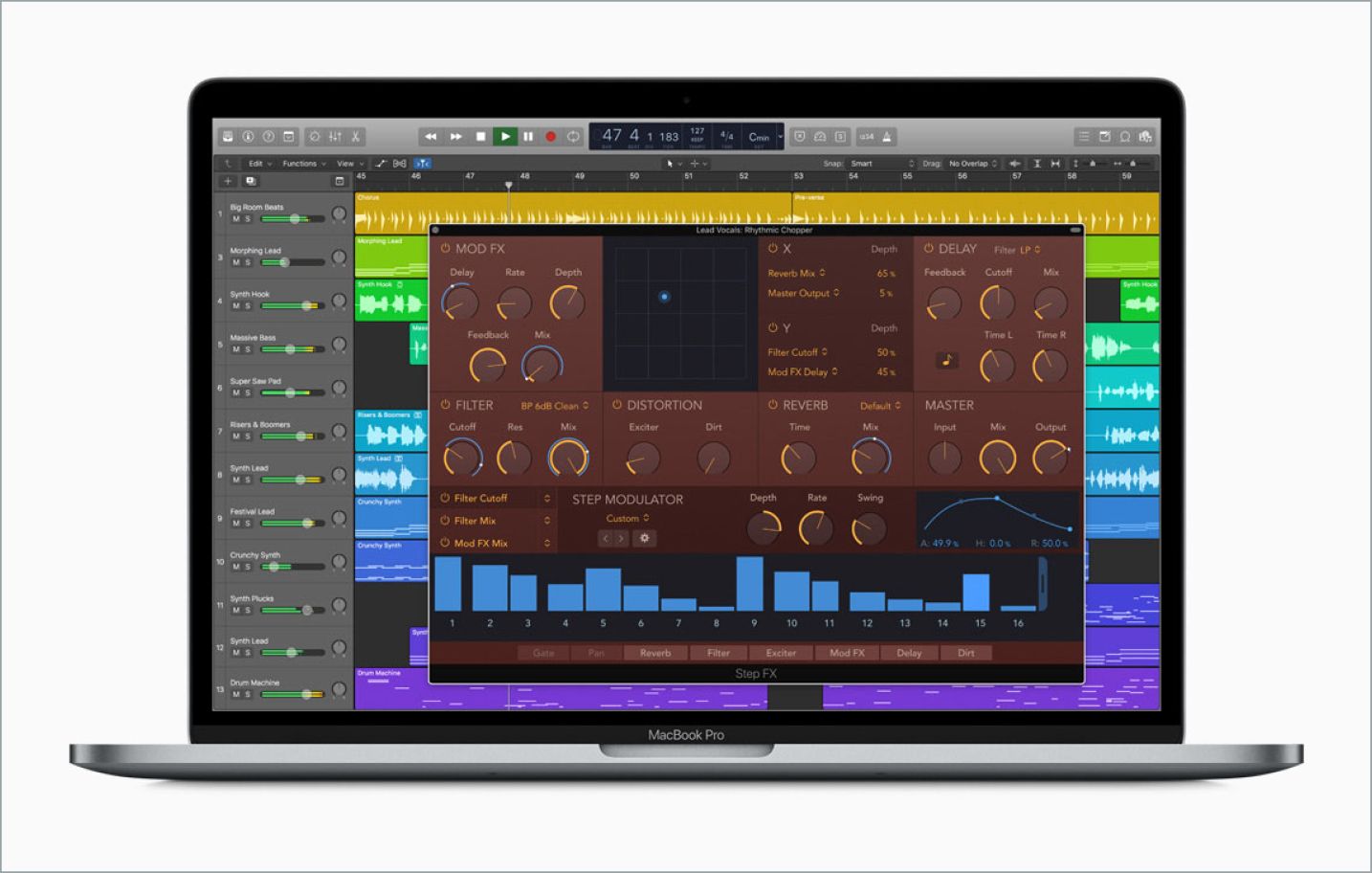The height and width of the screenshot is (873, 1372).
Task: Open Step Modulator gear settings
Action: (x=644, y=538)
